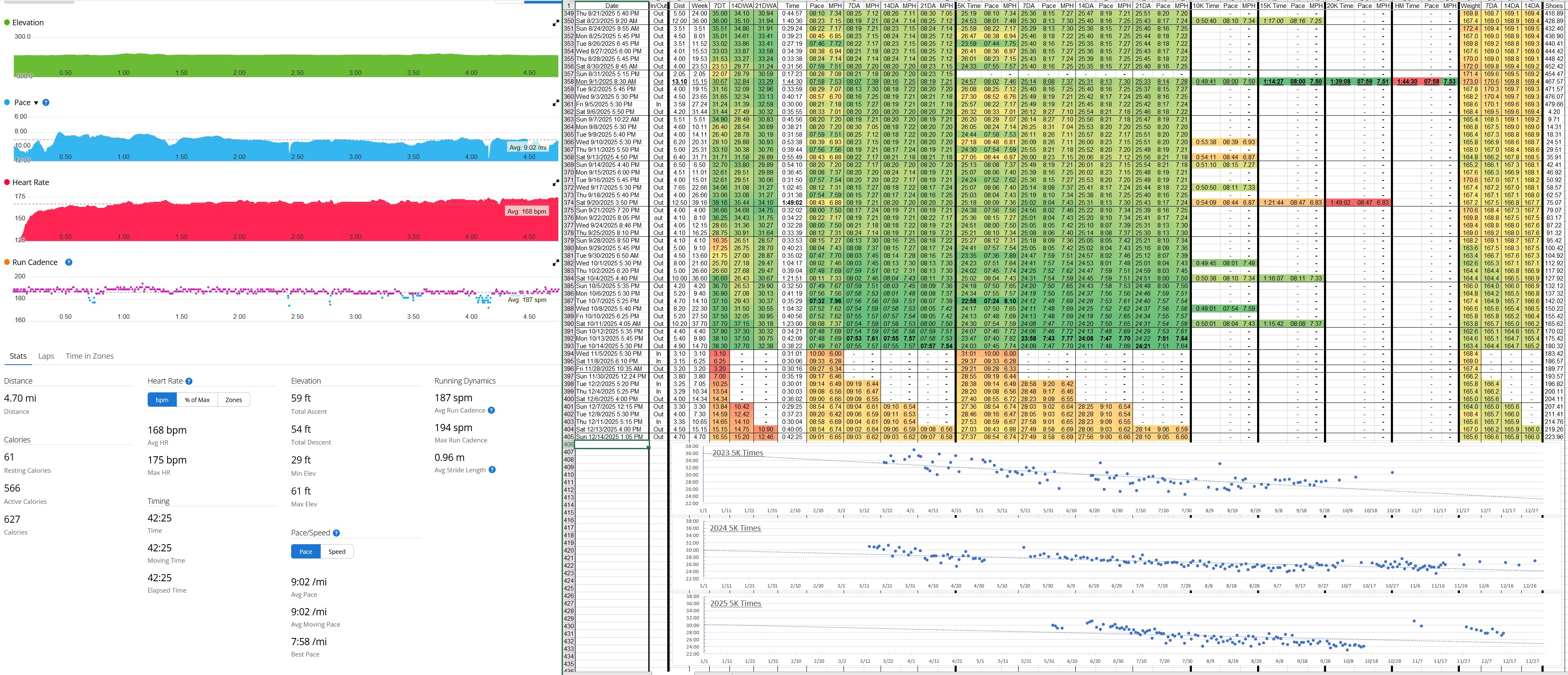The height and width of the screenshot is (675, 1568).
Task: Toggle Pace/Speed to Speed
Action: click(x=337, y=551)
